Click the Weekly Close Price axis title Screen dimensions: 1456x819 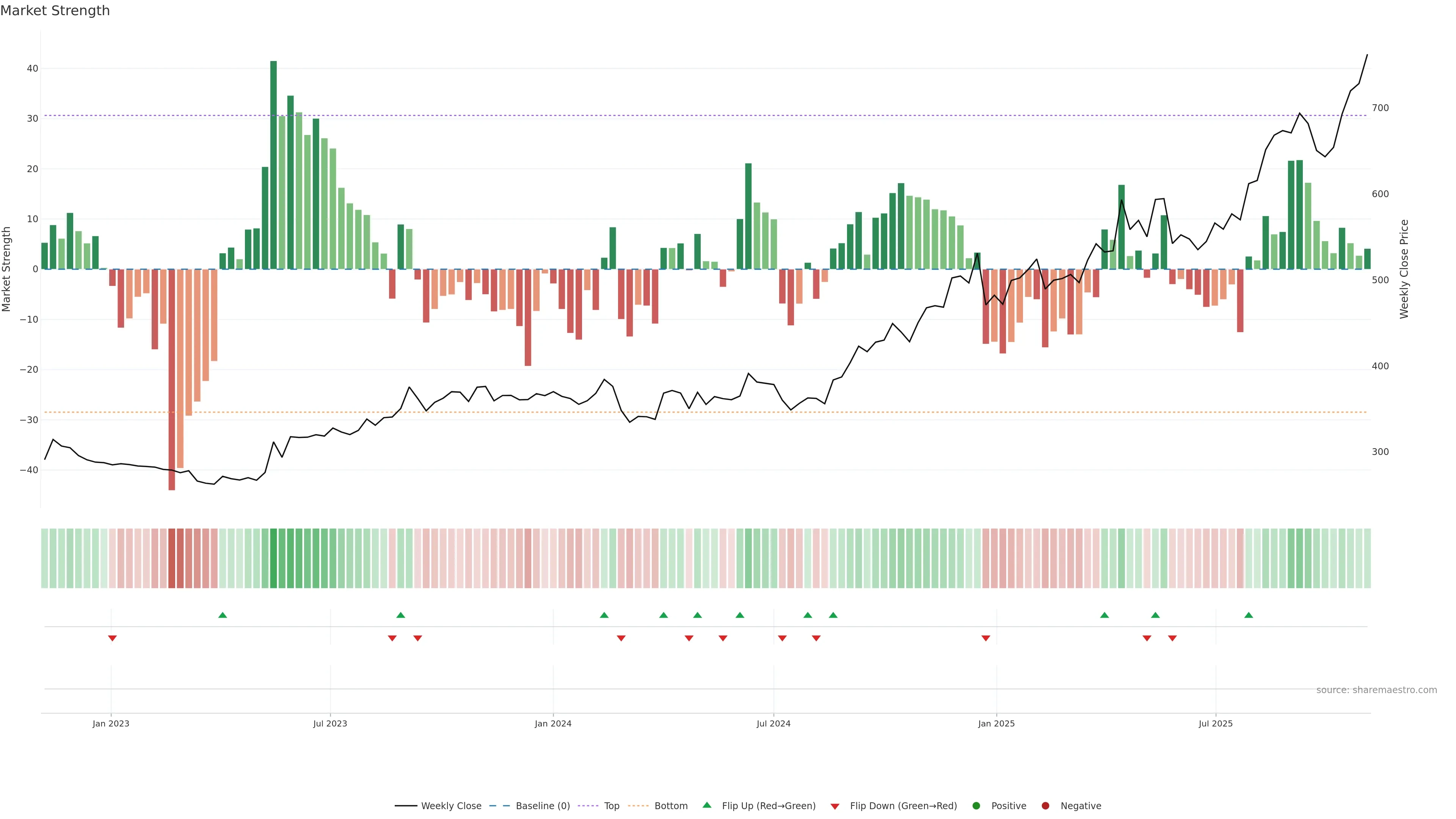pyautogui.click(x=1404, y=269)
